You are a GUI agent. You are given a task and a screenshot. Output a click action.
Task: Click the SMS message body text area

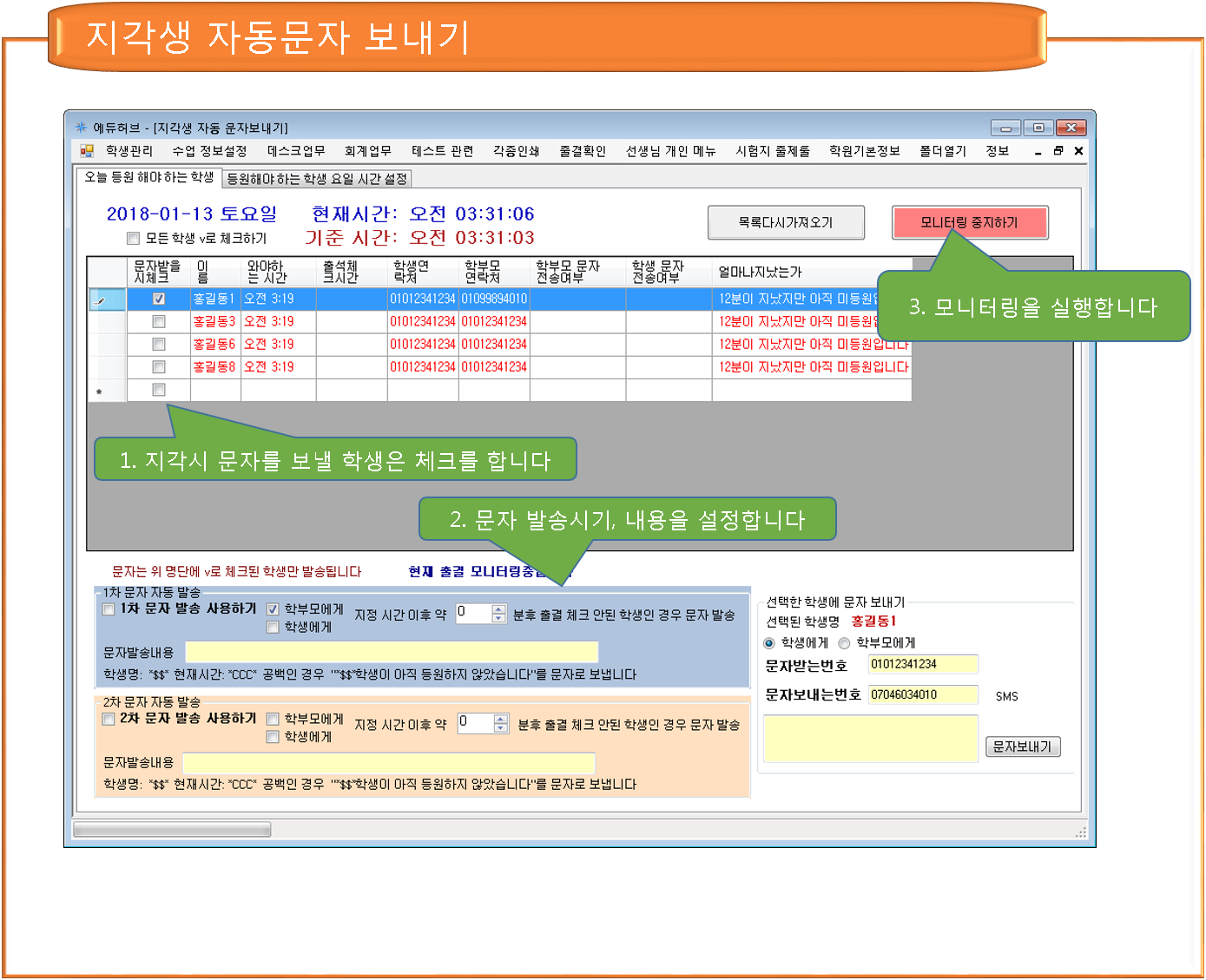click(871, 739)
